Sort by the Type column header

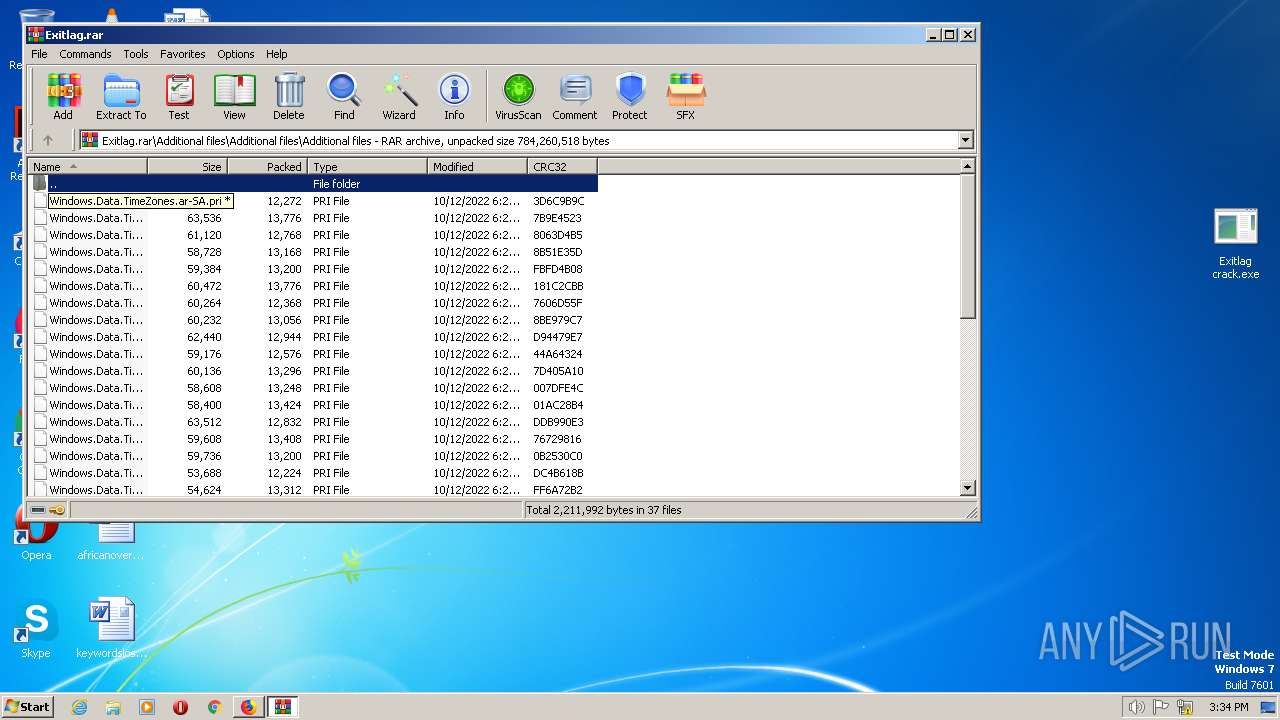(367, 167)
